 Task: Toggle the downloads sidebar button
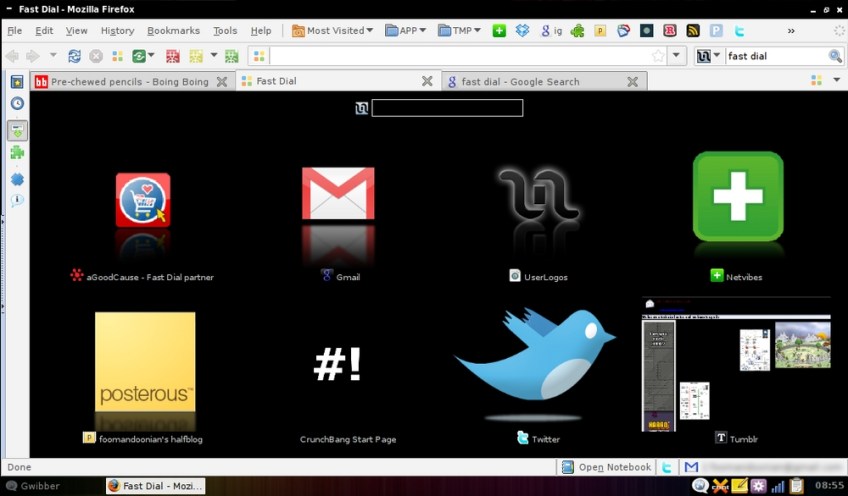[x=17, y=129]
